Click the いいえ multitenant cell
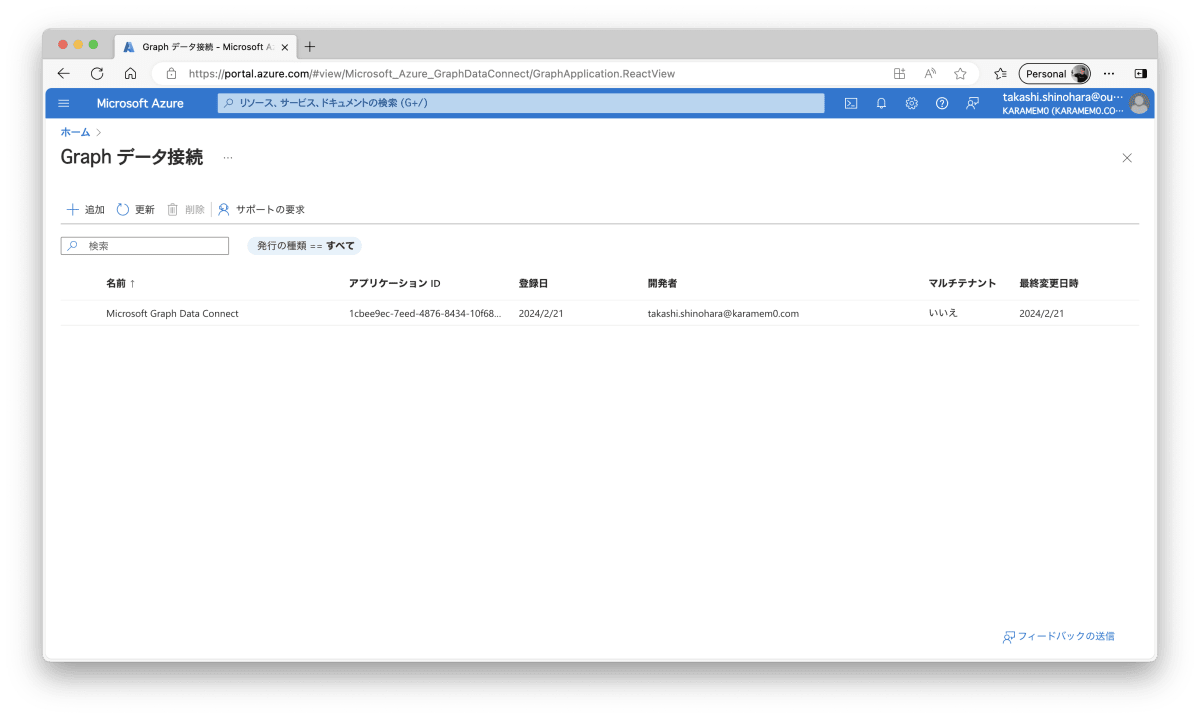This screenshot has height=718, width=1200. tap(943, 313)
